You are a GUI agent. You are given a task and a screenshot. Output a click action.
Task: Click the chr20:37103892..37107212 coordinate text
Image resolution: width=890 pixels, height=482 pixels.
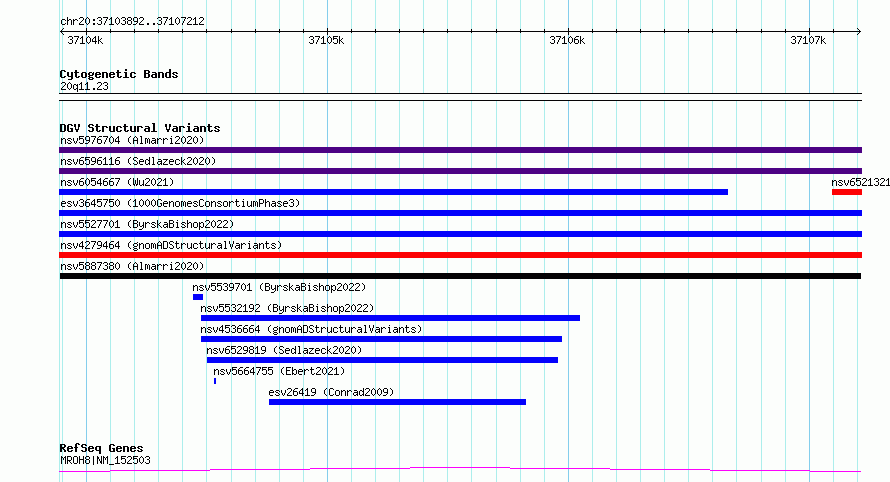[x=132, y=22]
